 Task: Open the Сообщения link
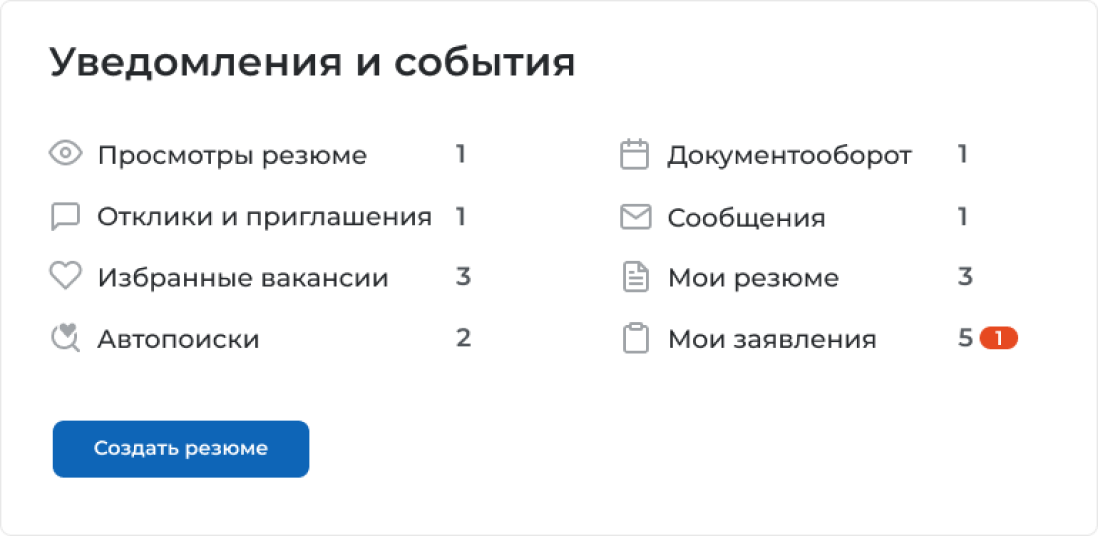746,218
